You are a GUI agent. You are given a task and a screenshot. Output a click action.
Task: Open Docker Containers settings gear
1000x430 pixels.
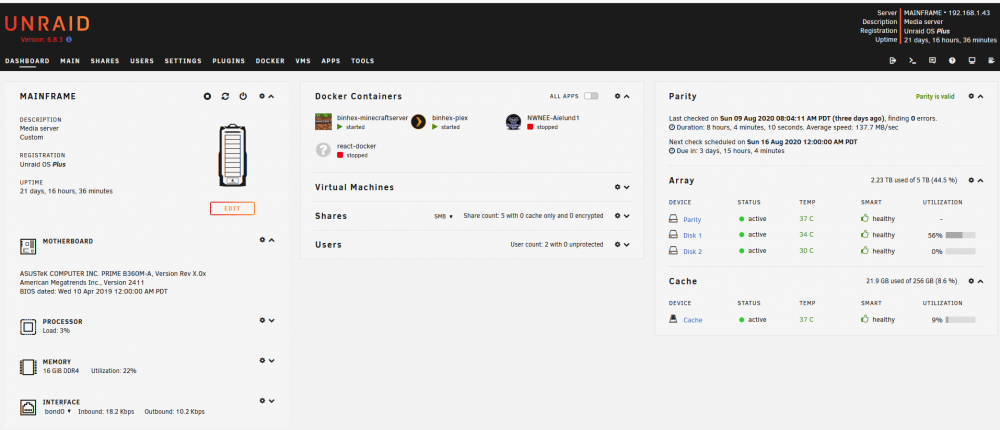point(617,96)
